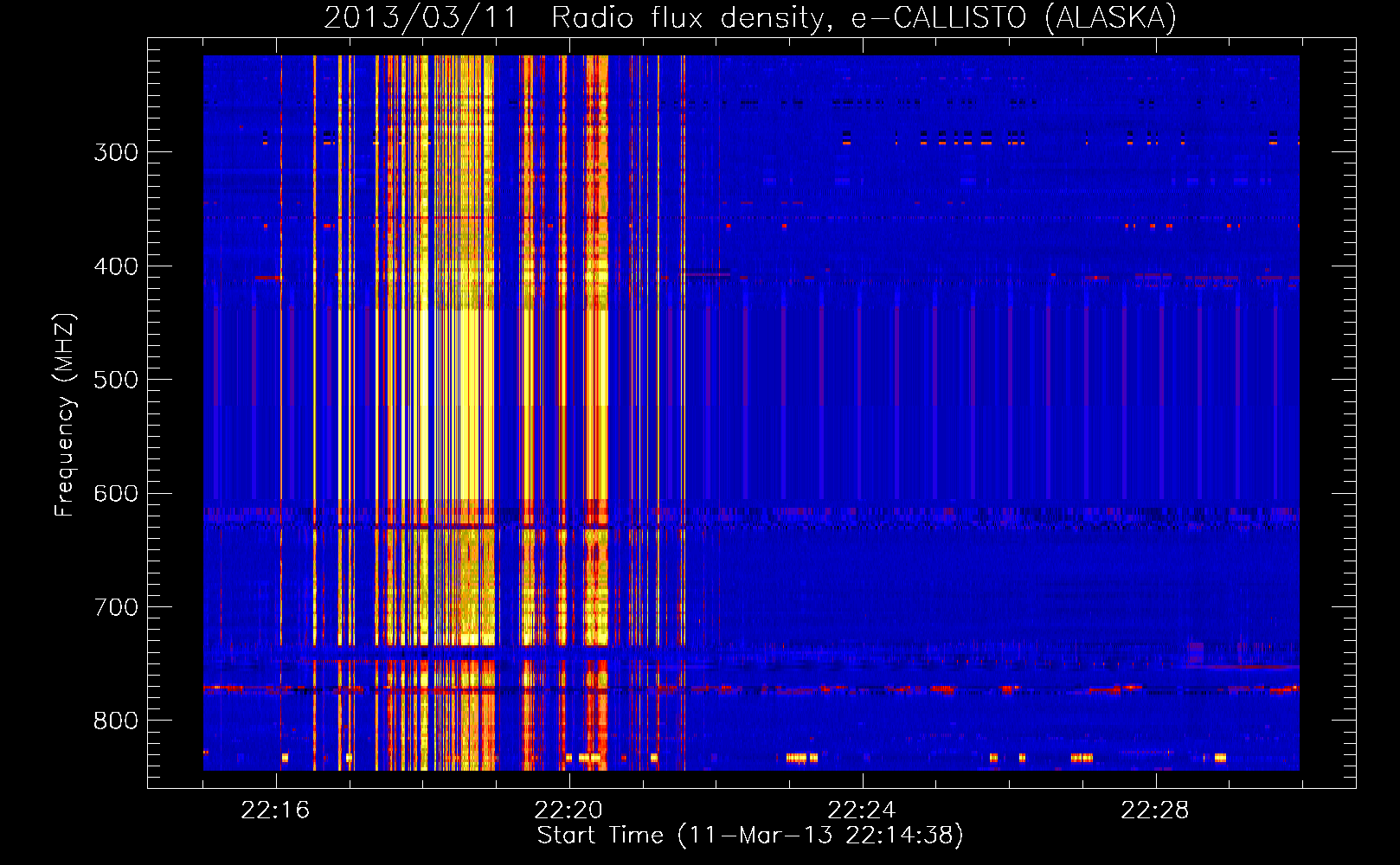Click the "800" frequency tick label
1400x865 pixels.
[116, 721]
